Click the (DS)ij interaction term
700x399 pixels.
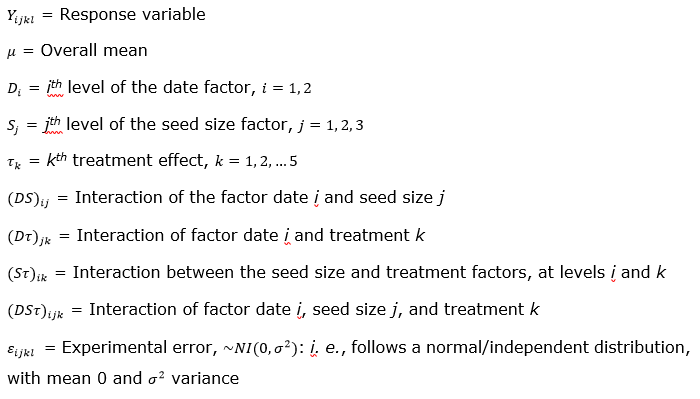(x=28, y=199)
